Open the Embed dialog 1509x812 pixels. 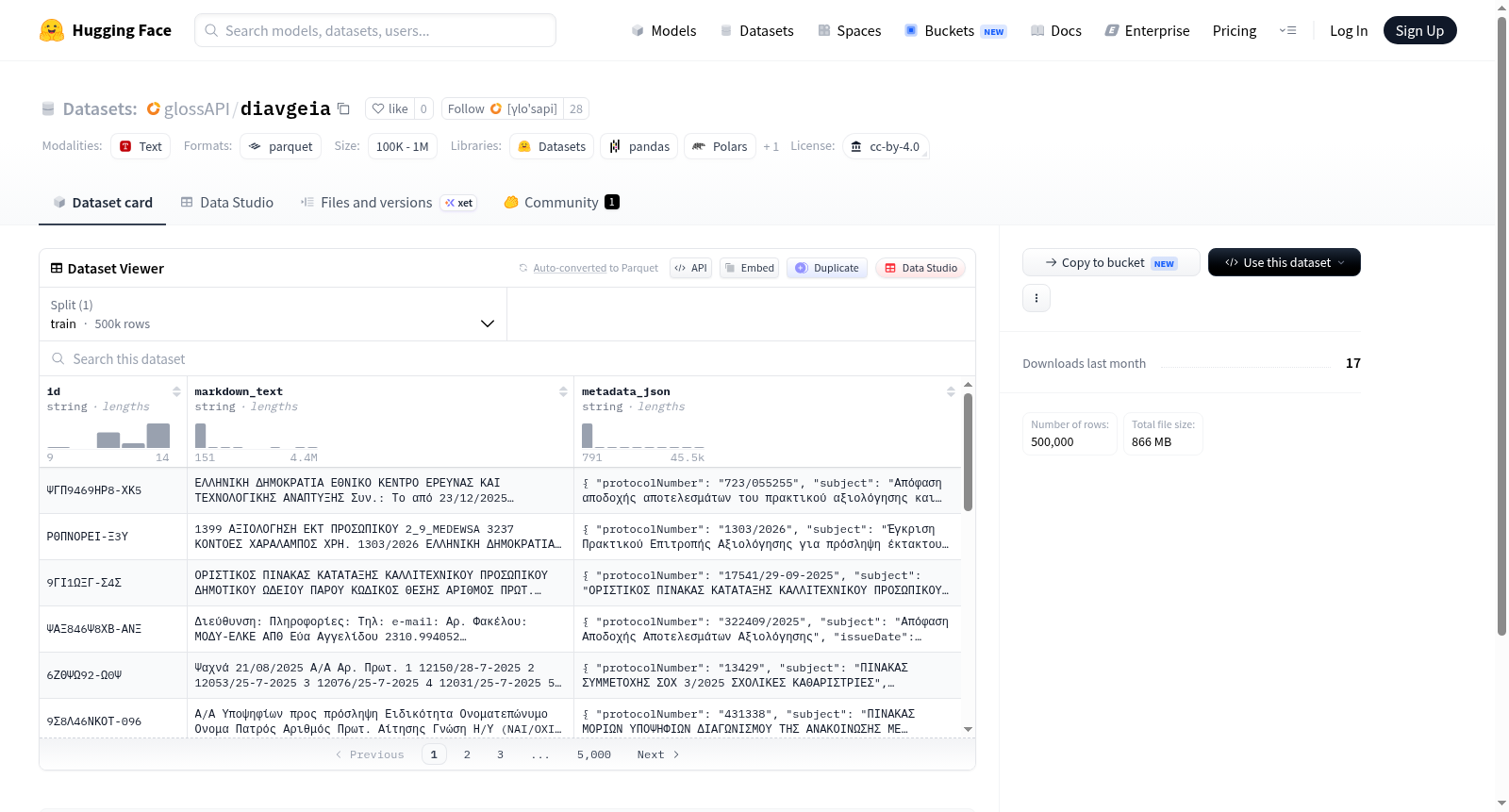coord(749,268)
